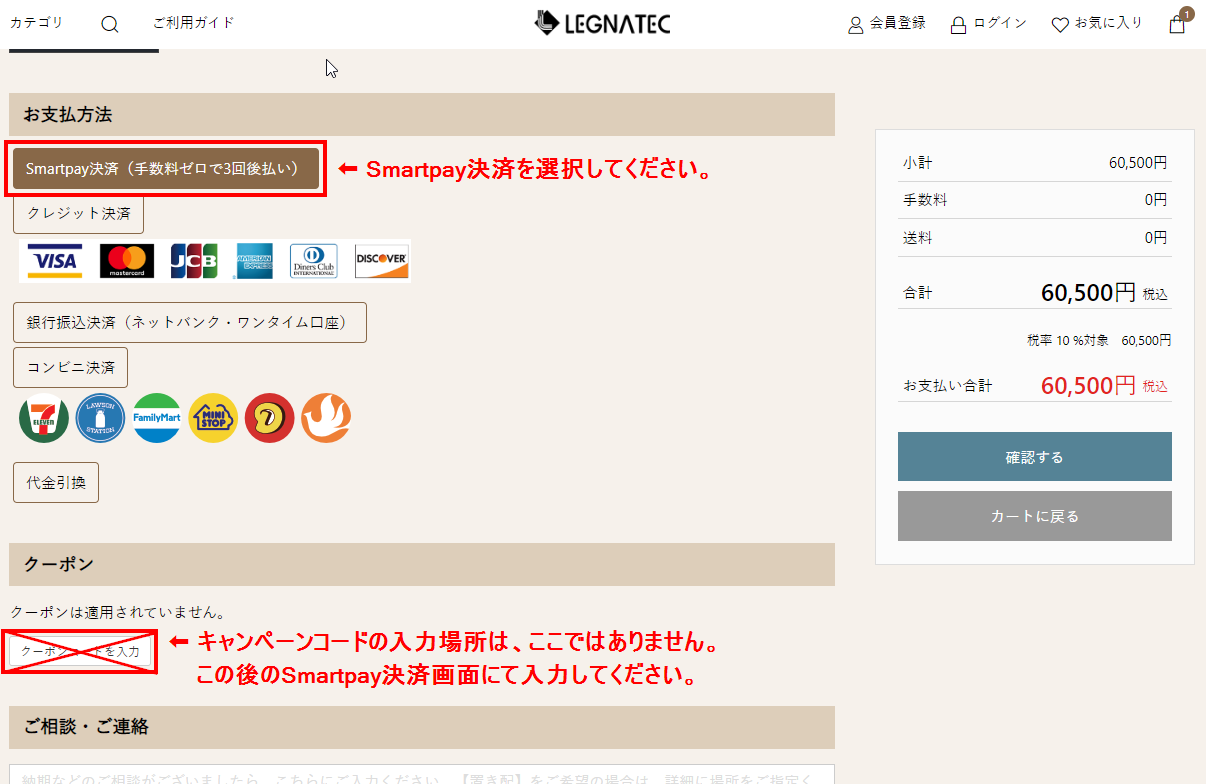Select 代金引換 payment option
1206x784 pixels.
(56, 482)
